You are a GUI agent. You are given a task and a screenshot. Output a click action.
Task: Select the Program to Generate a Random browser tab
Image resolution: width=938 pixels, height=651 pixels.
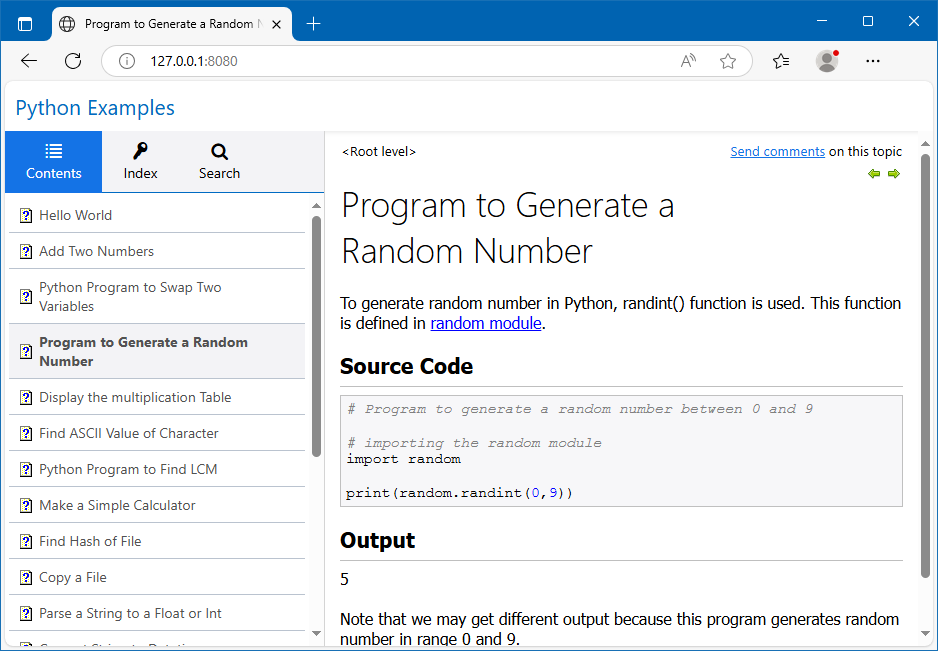click(x=172, y=25)
